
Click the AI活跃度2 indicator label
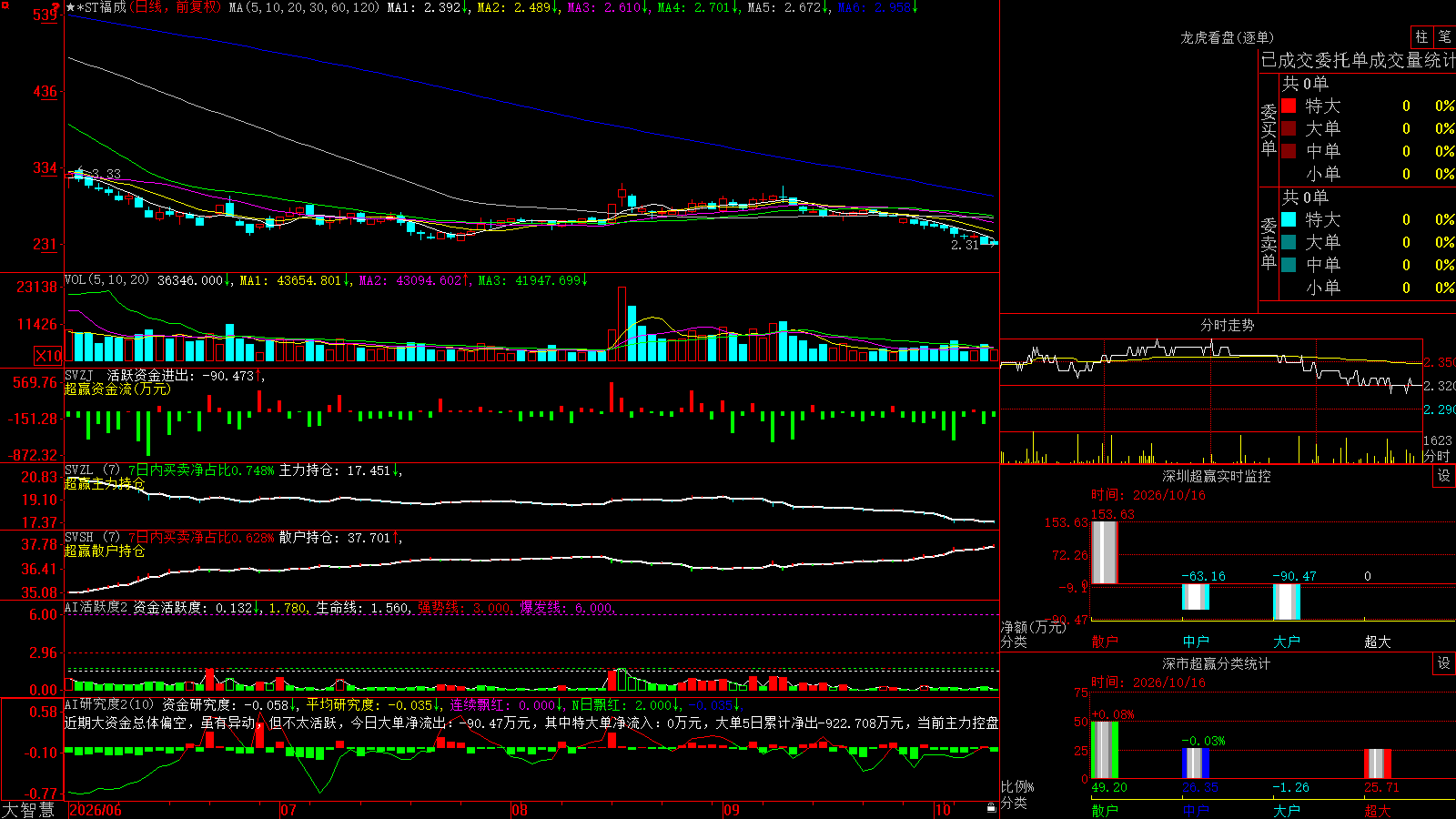[96, 607]
